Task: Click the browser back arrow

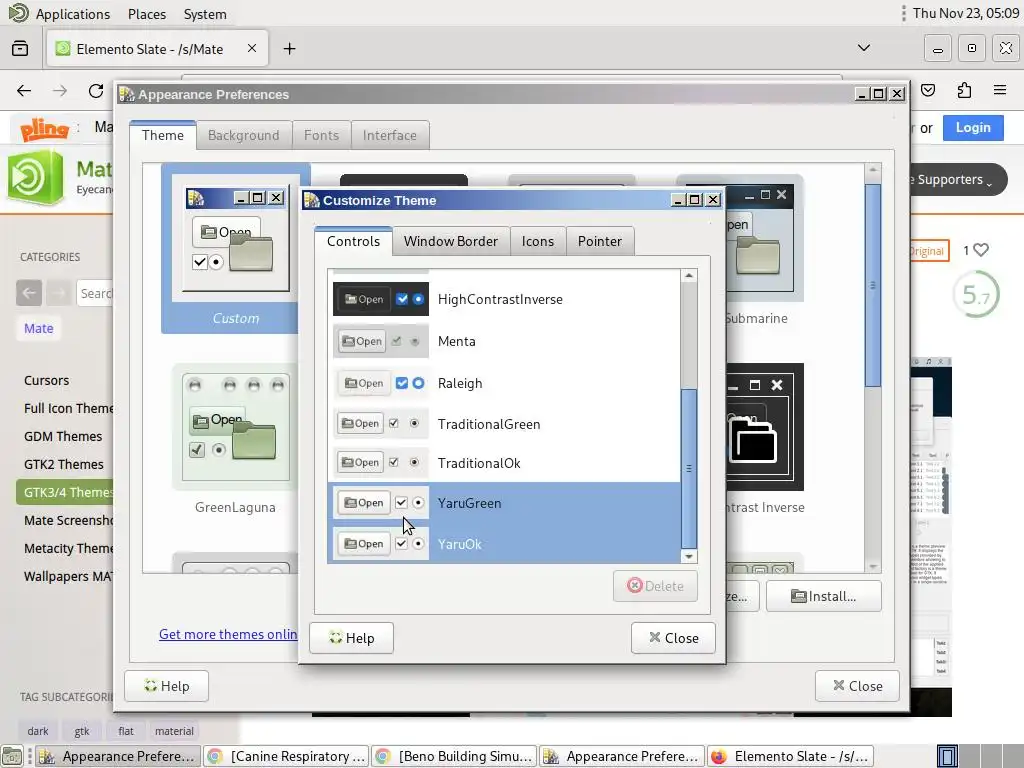Action: coord(24,91)
